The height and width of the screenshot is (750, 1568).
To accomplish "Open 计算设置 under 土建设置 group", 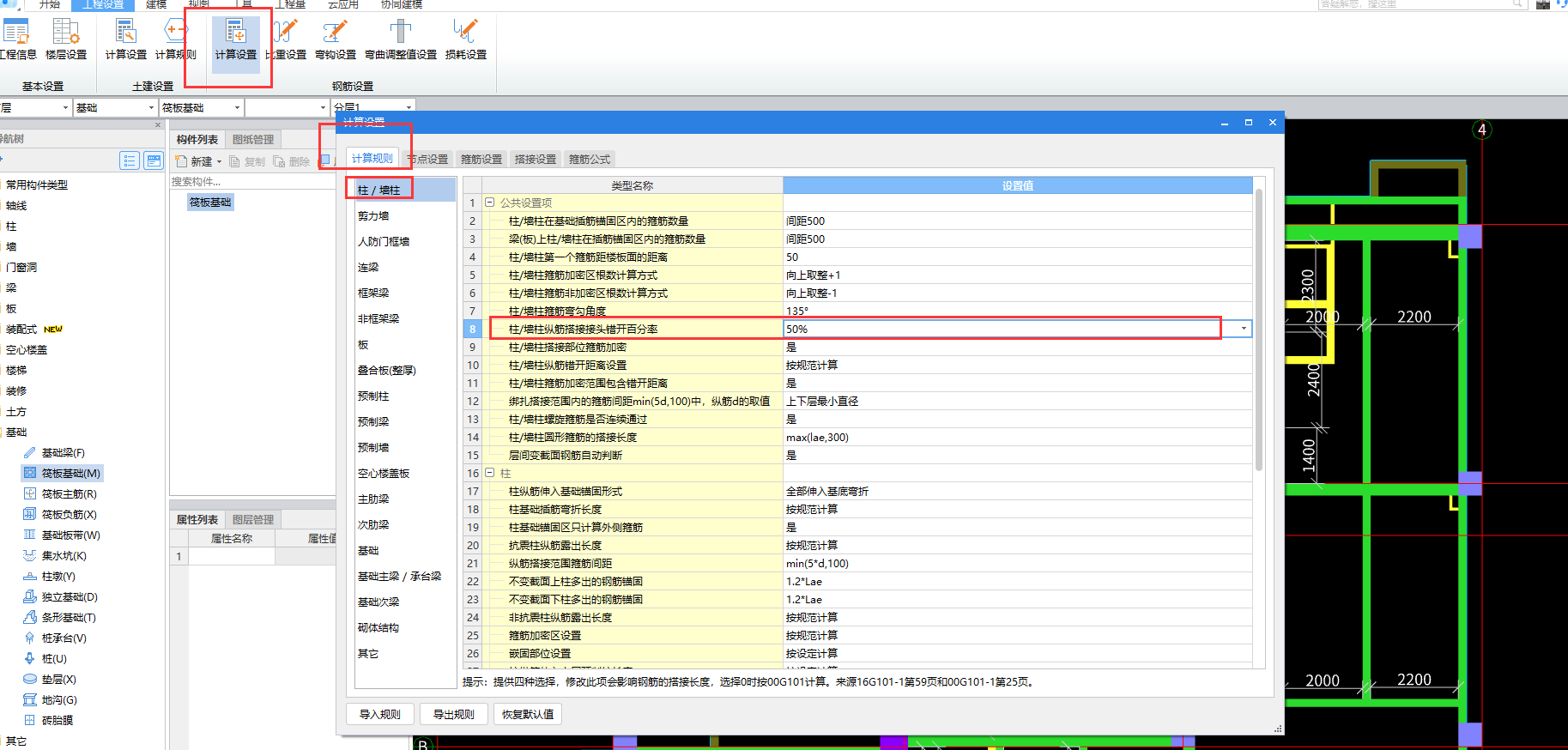I will 126,39.
